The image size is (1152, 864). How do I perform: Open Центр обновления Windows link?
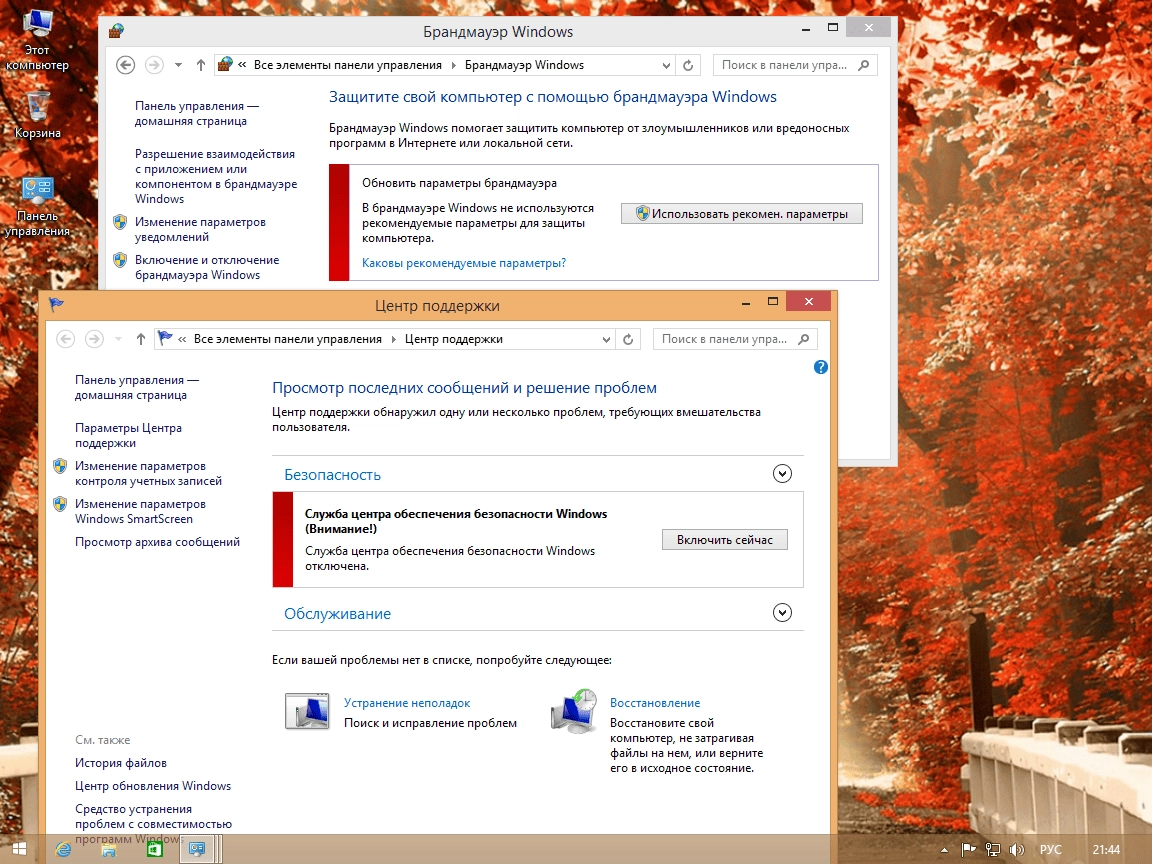(153, 786)
